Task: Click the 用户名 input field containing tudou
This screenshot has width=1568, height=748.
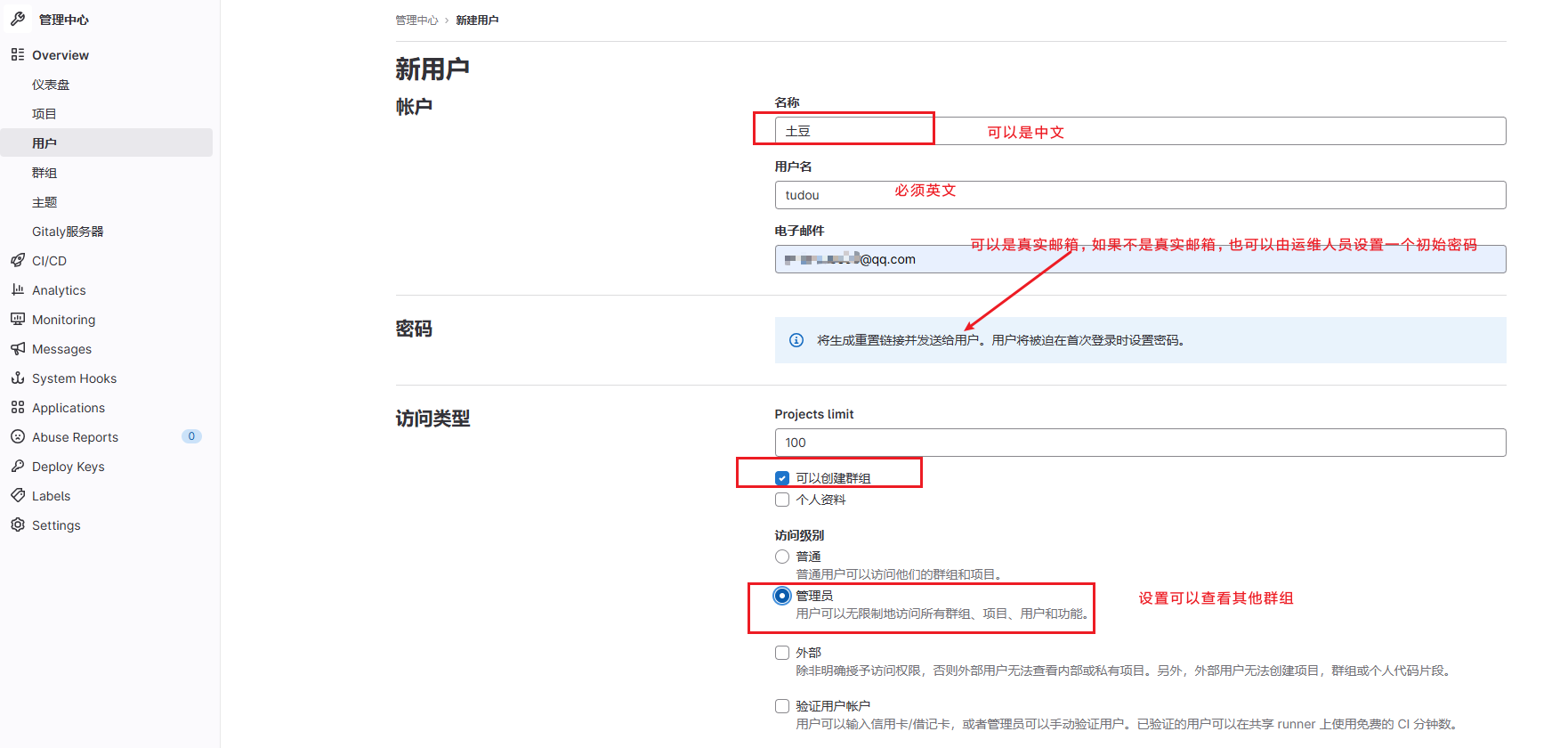Action: (1139, 195)
